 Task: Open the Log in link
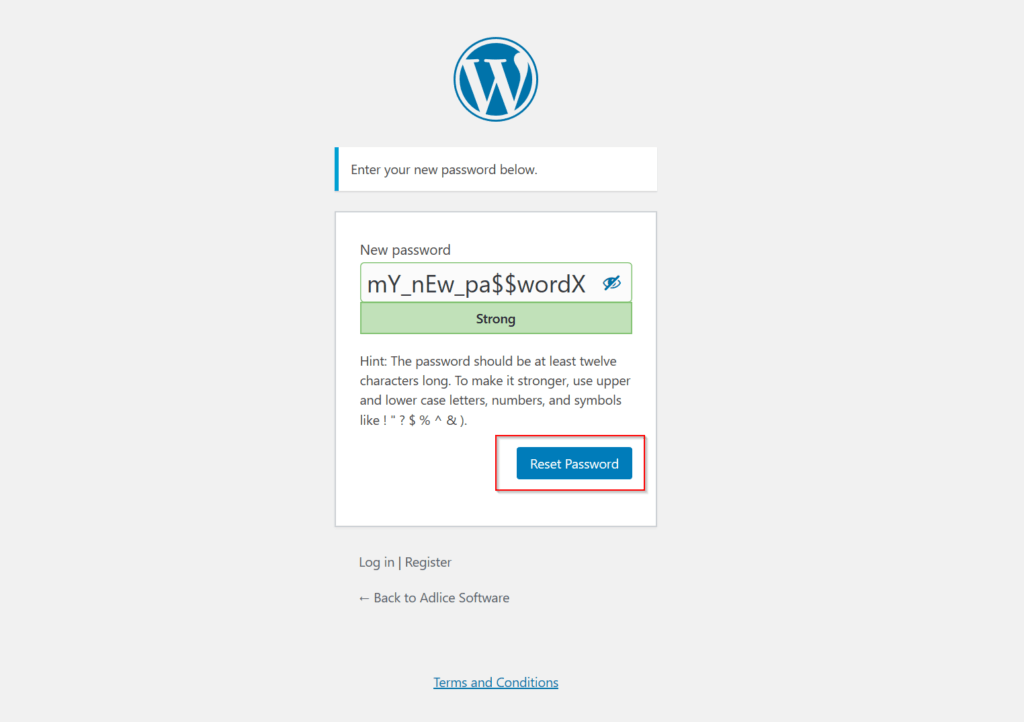tap(376, 562)
